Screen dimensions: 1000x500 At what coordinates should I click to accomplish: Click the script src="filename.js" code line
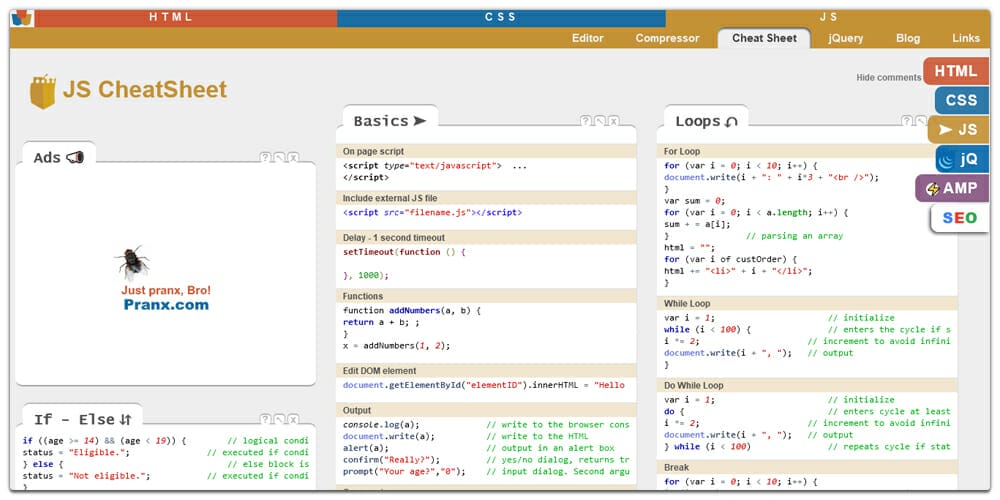(432, 213)
